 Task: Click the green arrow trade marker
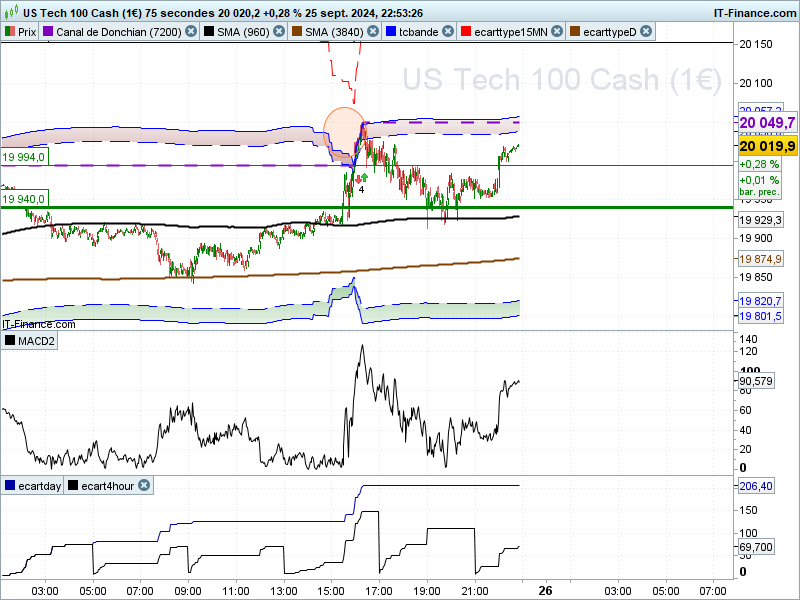tap(365, 178)
